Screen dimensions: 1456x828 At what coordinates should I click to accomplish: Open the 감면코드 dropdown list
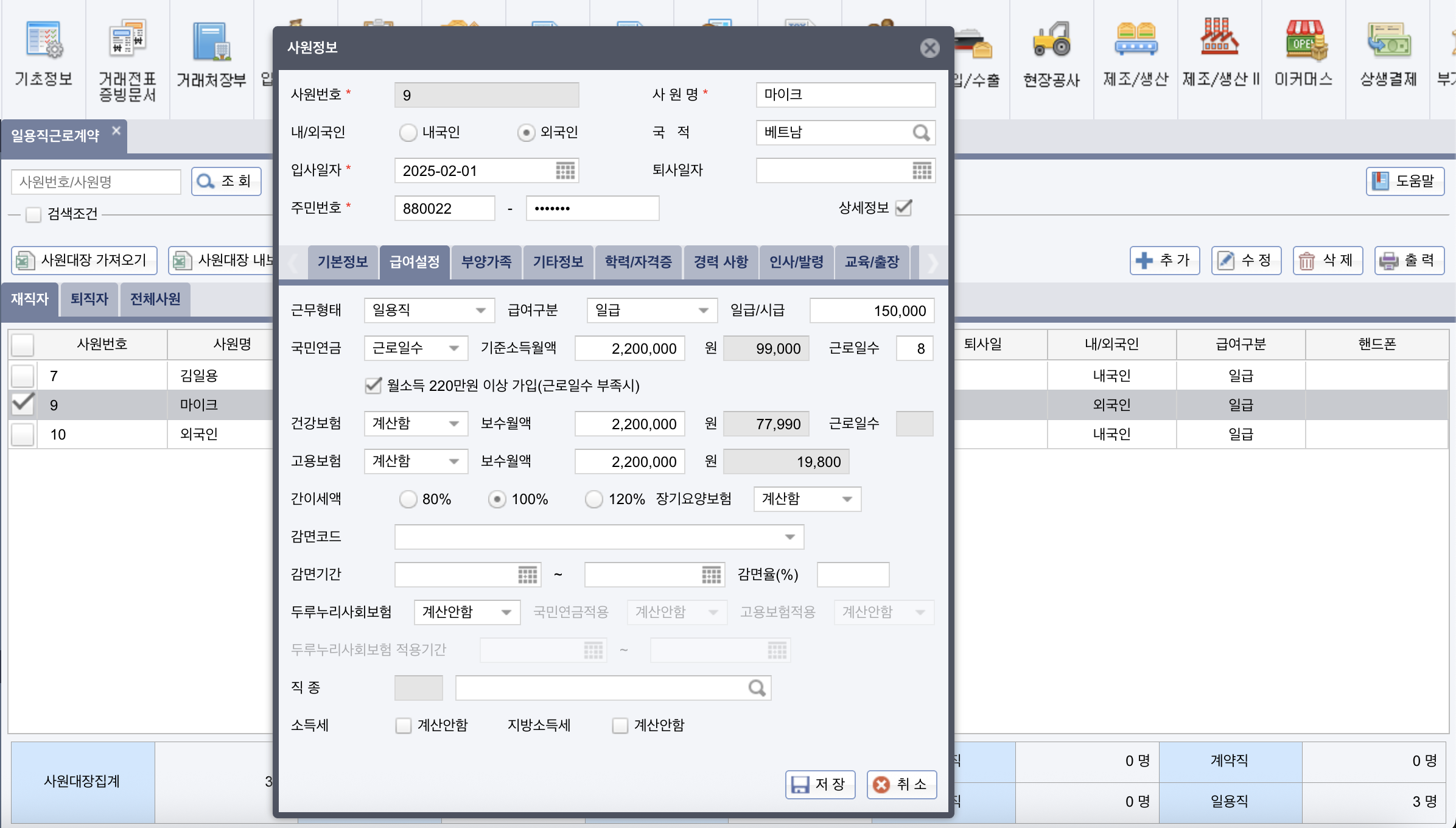[x=789, y=537]
